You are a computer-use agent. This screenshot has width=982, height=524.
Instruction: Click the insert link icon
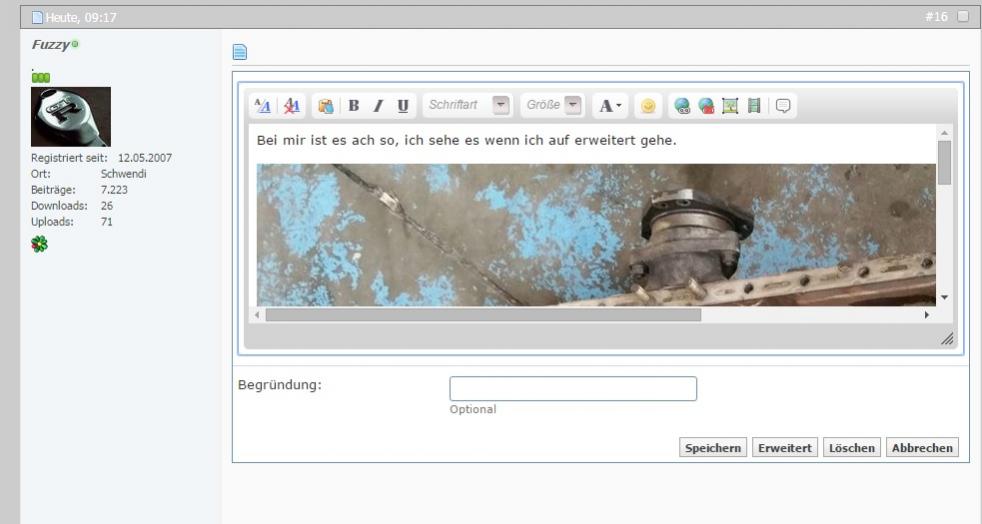point(682,105)
